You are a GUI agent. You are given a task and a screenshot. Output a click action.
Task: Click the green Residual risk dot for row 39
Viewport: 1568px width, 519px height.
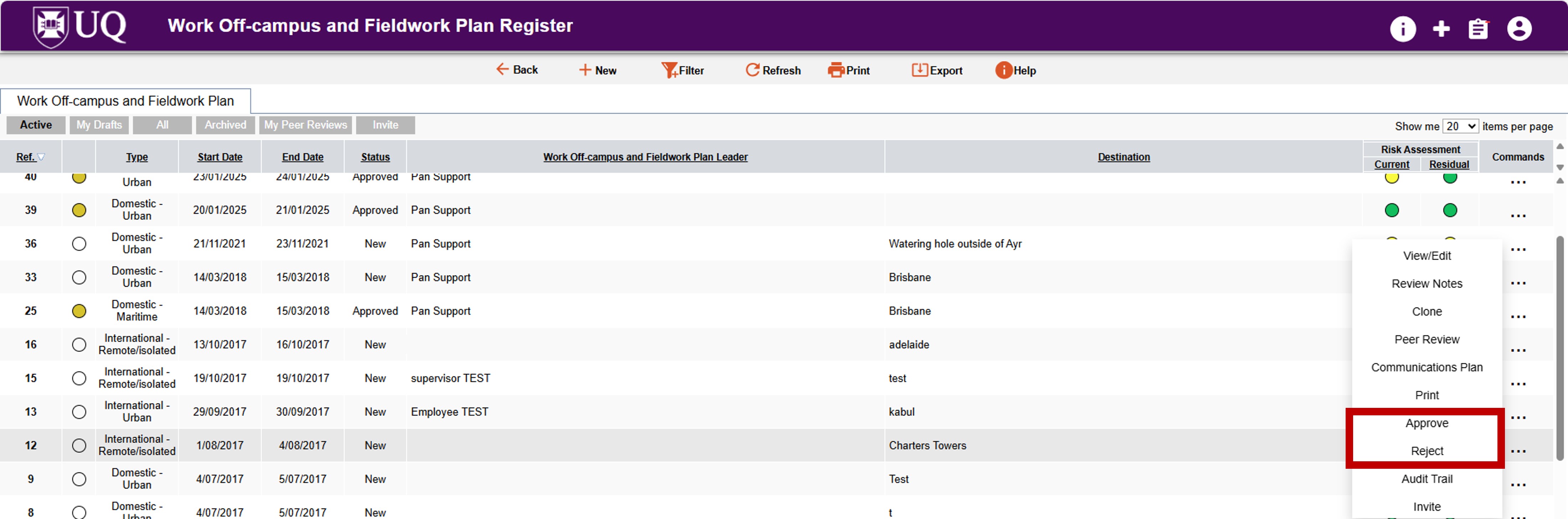[1450, 210]
